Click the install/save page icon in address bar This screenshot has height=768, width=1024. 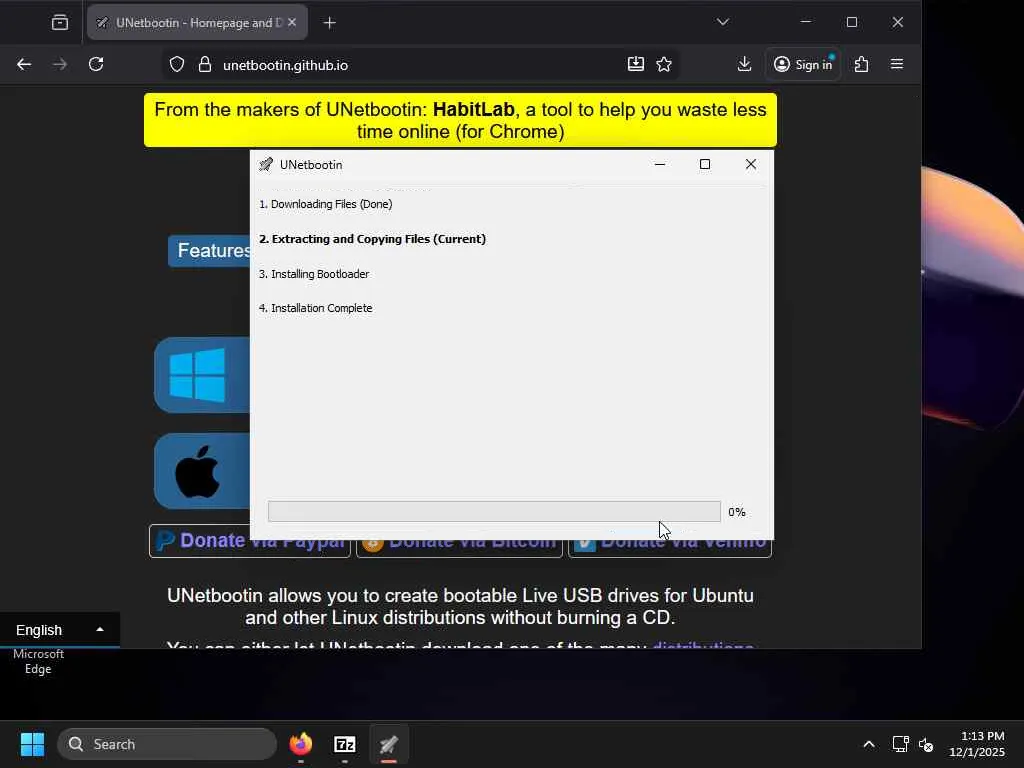coord(635,64)
